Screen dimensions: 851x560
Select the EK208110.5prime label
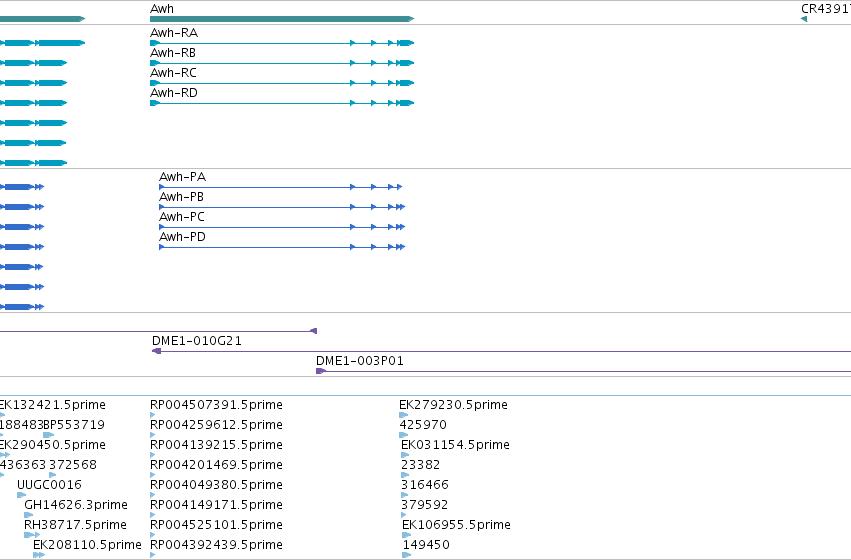tap(87, 545)
